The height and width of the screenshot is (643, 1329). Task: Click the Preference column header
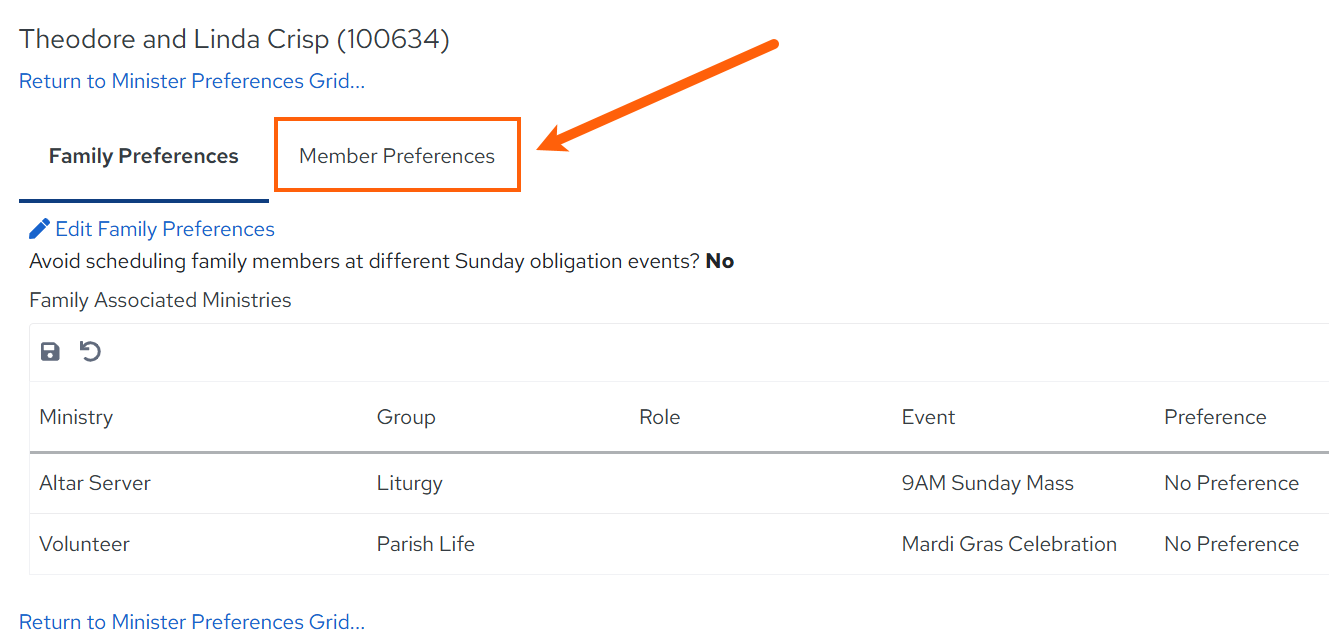point(1215,417)
